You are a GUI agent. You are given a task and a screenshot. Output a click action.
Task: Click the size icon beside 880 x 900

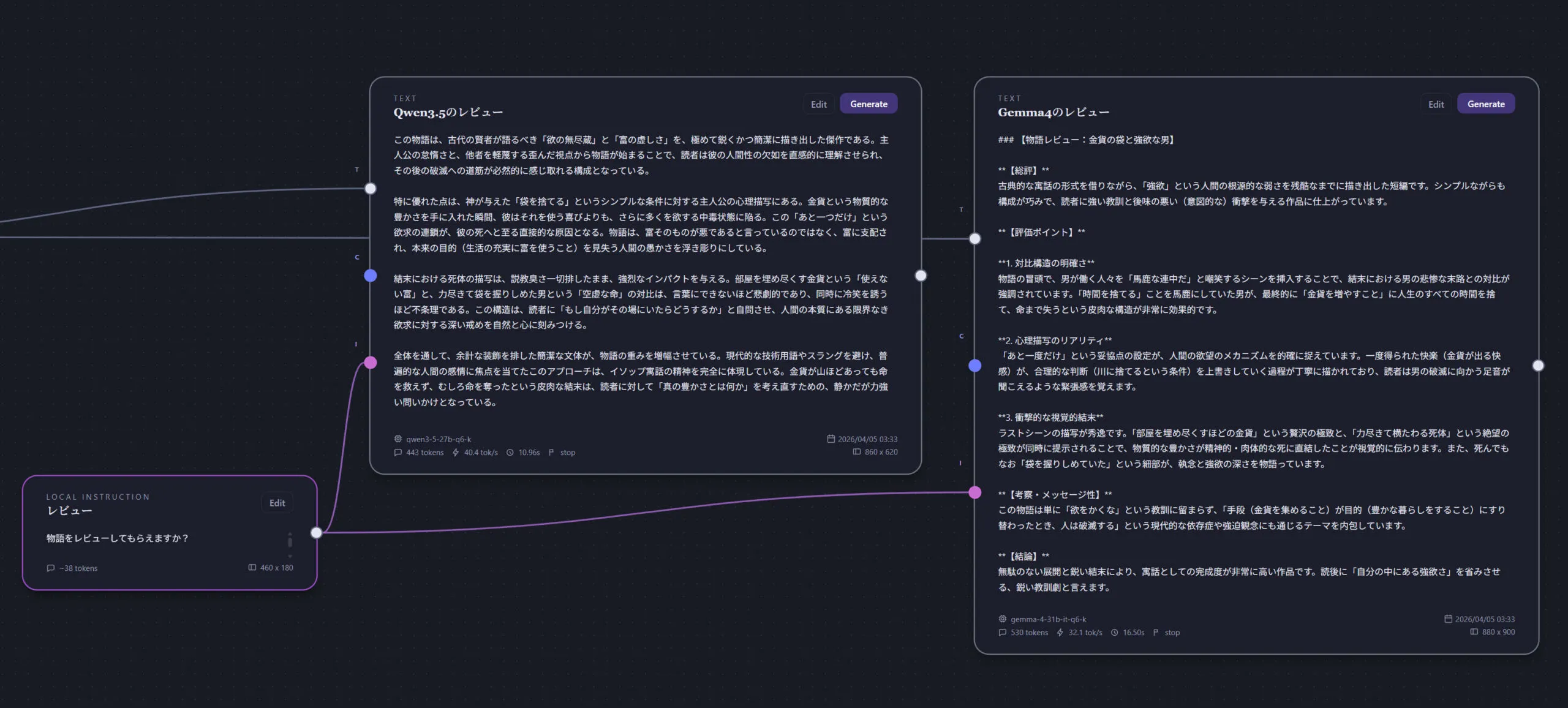pos(1474,632)
